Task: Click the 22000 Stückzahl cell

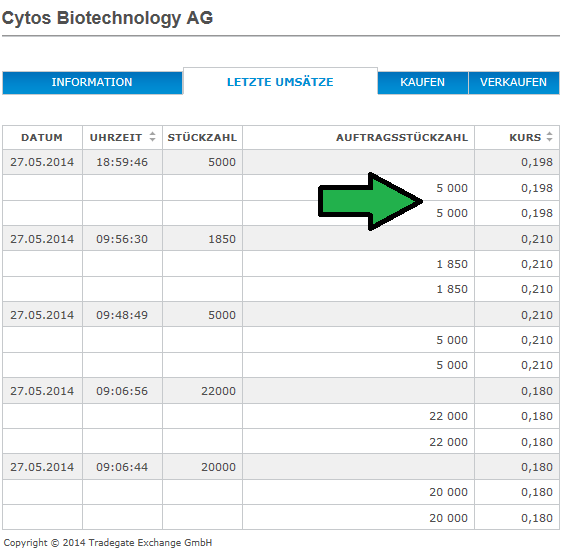Action: [202, 391]
